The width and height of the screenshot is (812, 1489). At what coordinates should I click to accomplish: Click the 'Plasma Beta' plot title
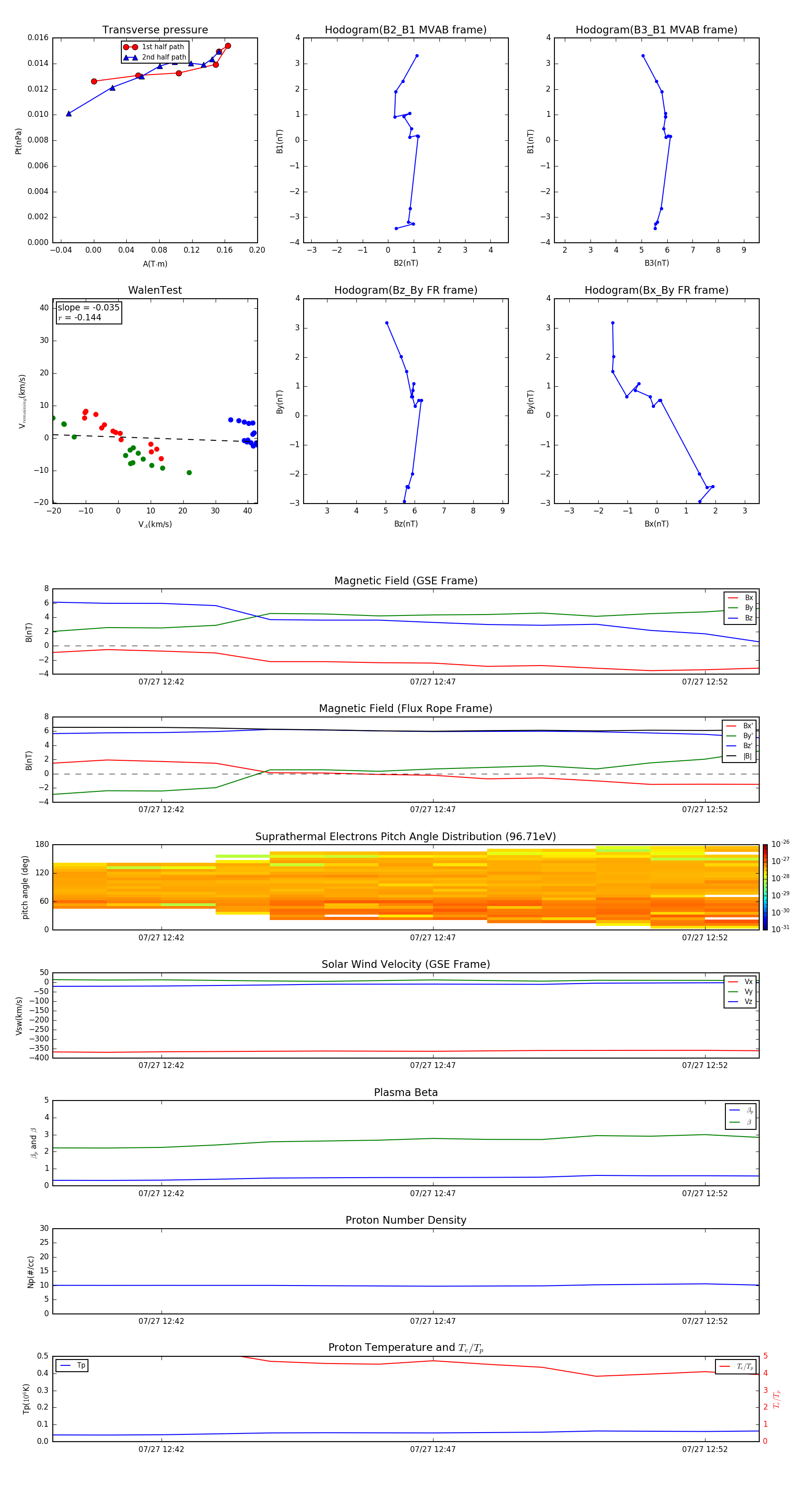coord(406,1092)
